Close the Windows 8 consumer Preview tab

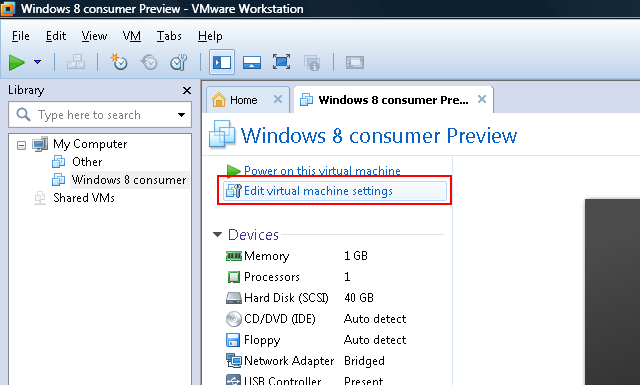[x=482, y=99]
